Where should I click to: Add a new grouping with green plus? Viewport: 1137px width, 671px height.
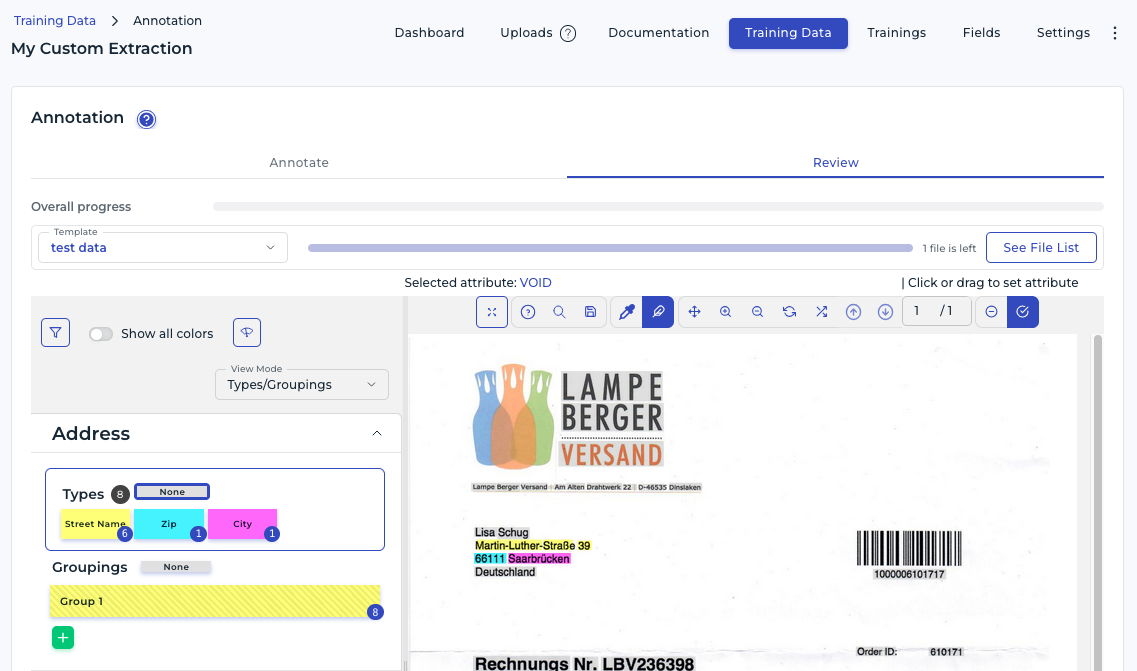click(63, 638)
